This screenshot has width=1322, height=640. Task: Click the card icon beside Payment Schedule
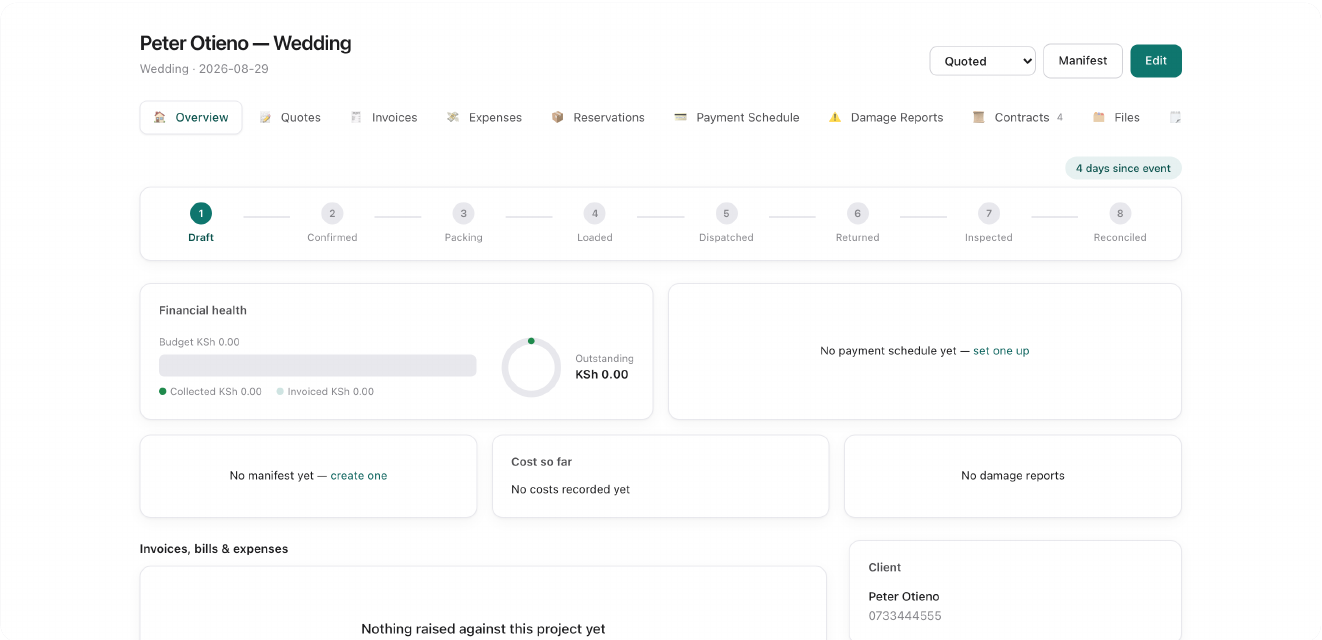point(681,117)
